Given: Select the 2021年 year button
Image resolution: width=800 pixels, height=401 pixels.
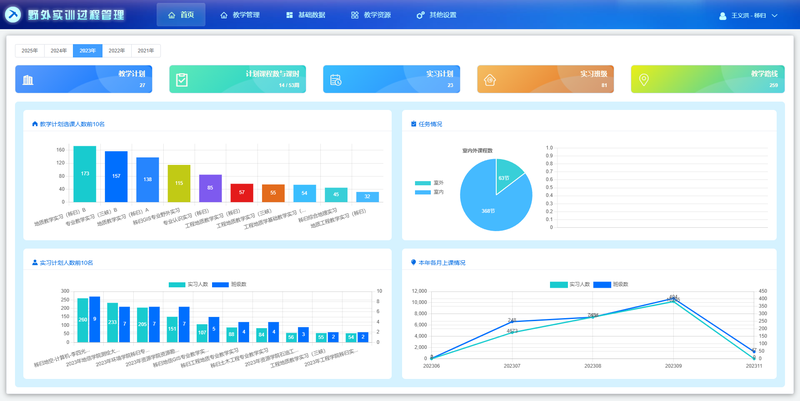Looking at the screenshot, I should tap(146, 51).
